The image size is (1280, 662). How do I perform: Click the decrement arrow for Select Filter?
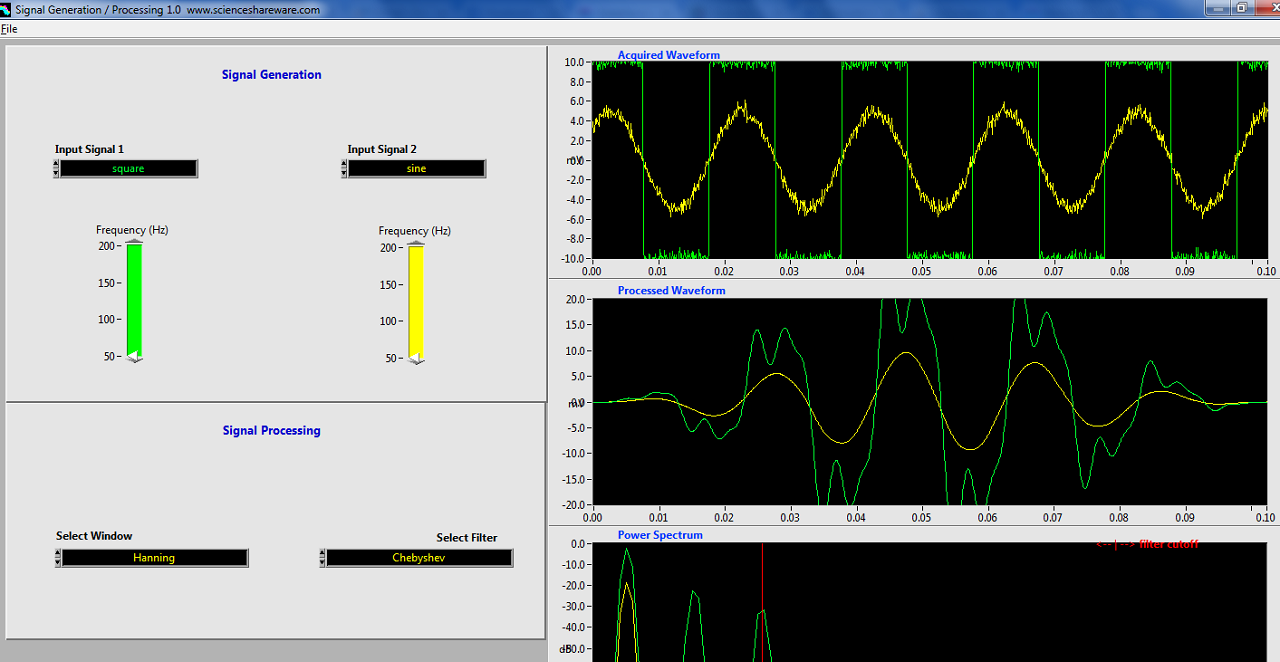pos(323,562)
